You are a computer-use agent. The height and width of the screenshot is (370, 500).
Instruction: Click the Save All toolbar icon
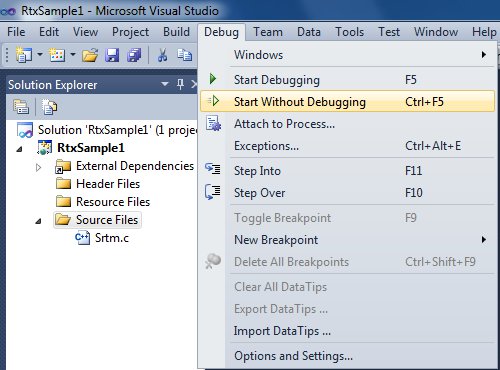click(134, 55)
